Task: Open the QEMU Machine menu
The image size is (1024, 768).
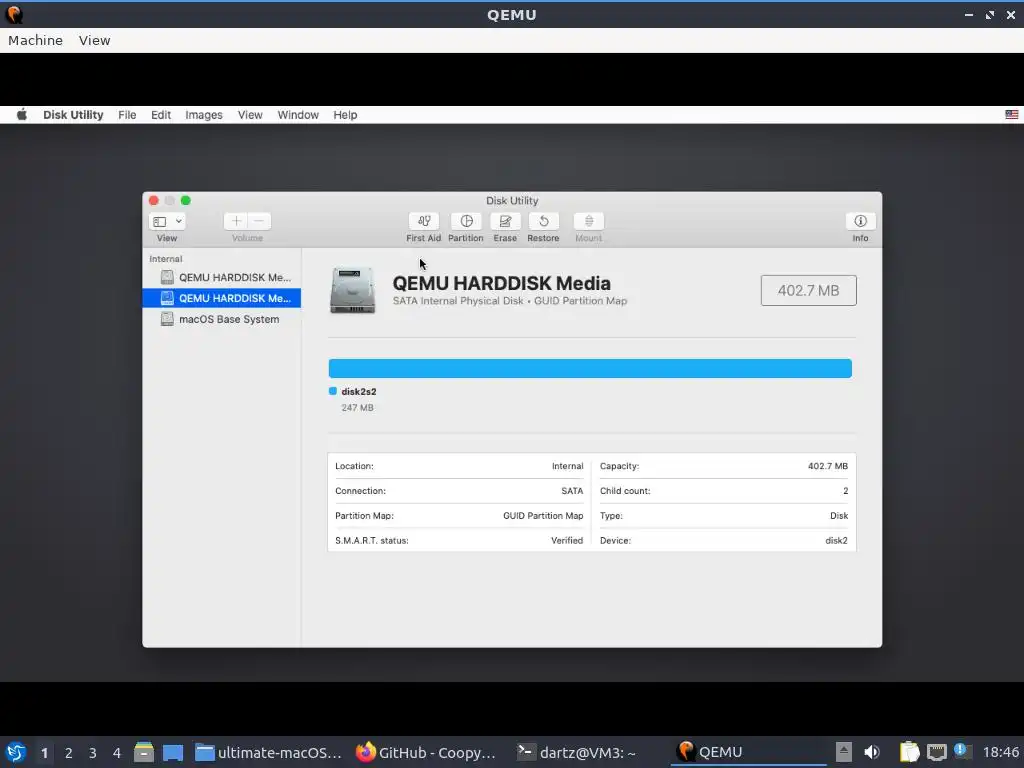Action: tap(35, 40)
